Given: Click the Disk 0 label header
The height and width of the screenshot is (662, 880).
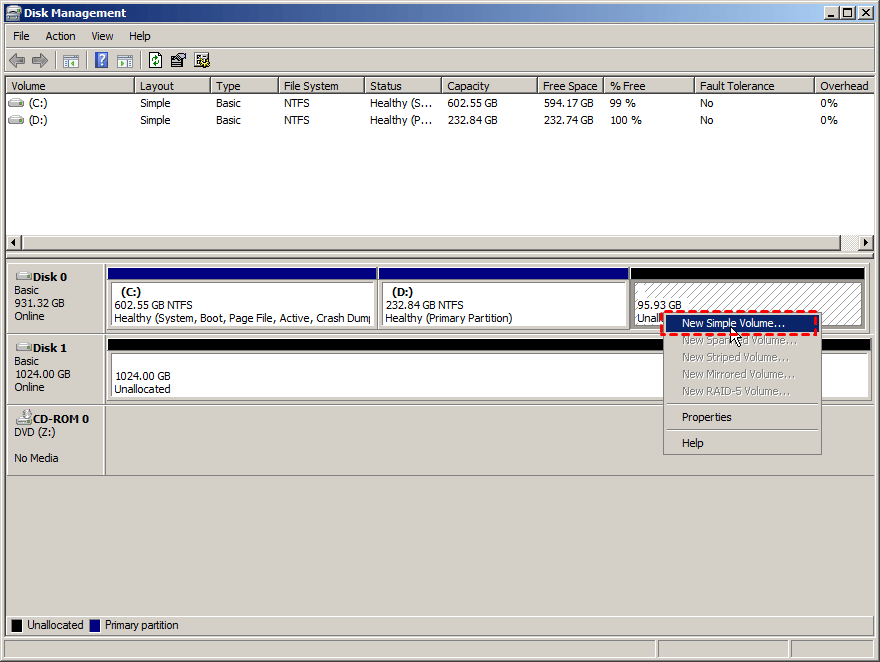Looking at the screenshot, I should pos(50,277).
